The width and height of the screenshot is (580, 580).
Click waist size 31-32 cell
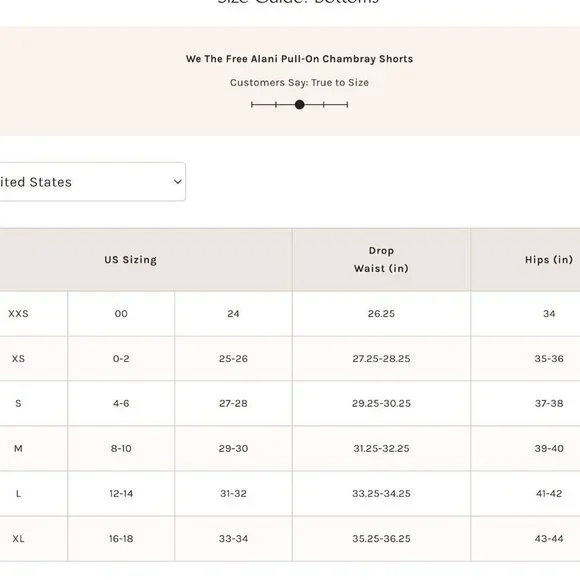[x=233, y=493]
